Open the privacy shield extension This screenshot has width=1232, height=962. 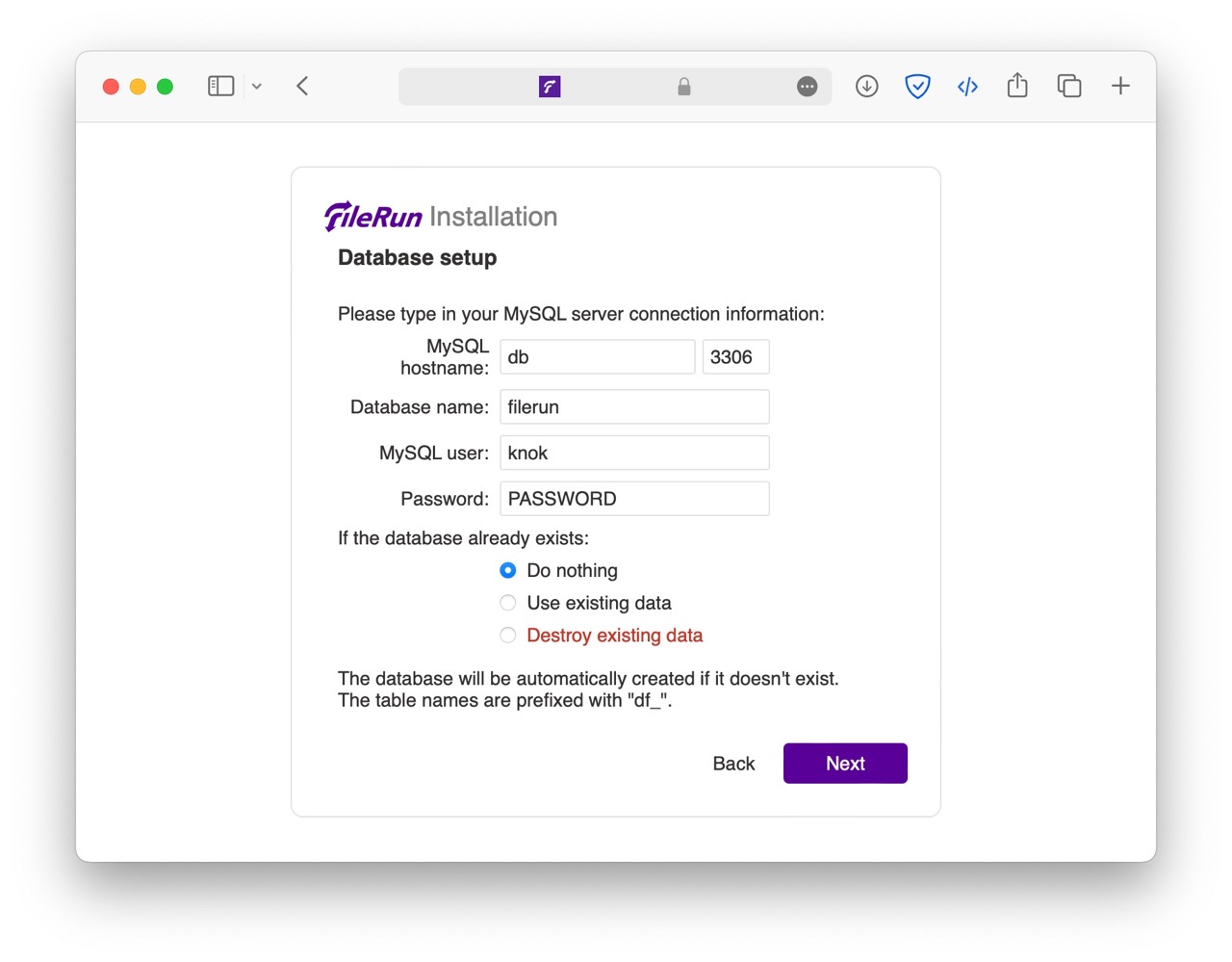[918, 87]
